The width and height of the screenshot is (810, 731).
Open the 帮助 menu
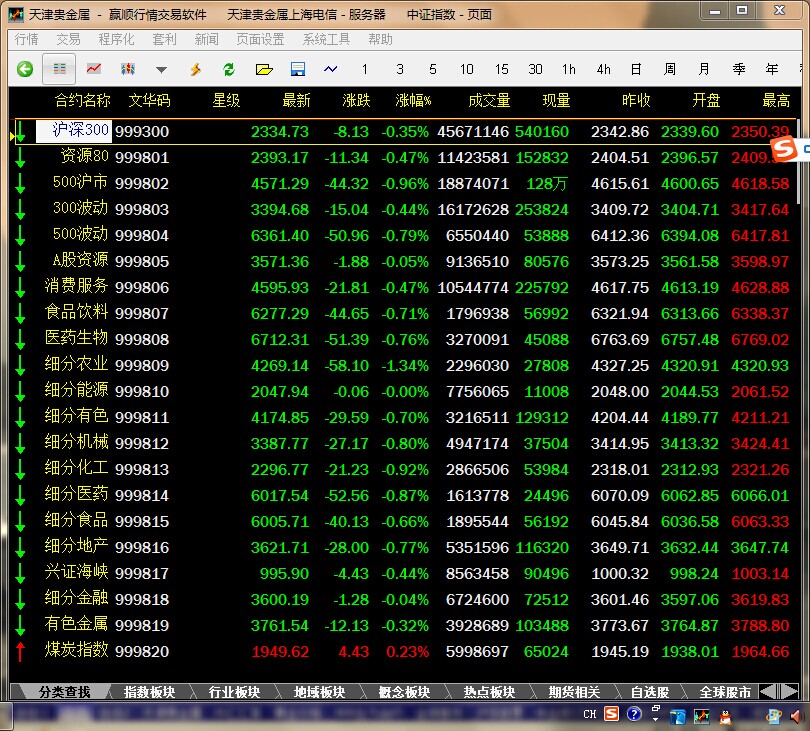(x=380, y=39)
